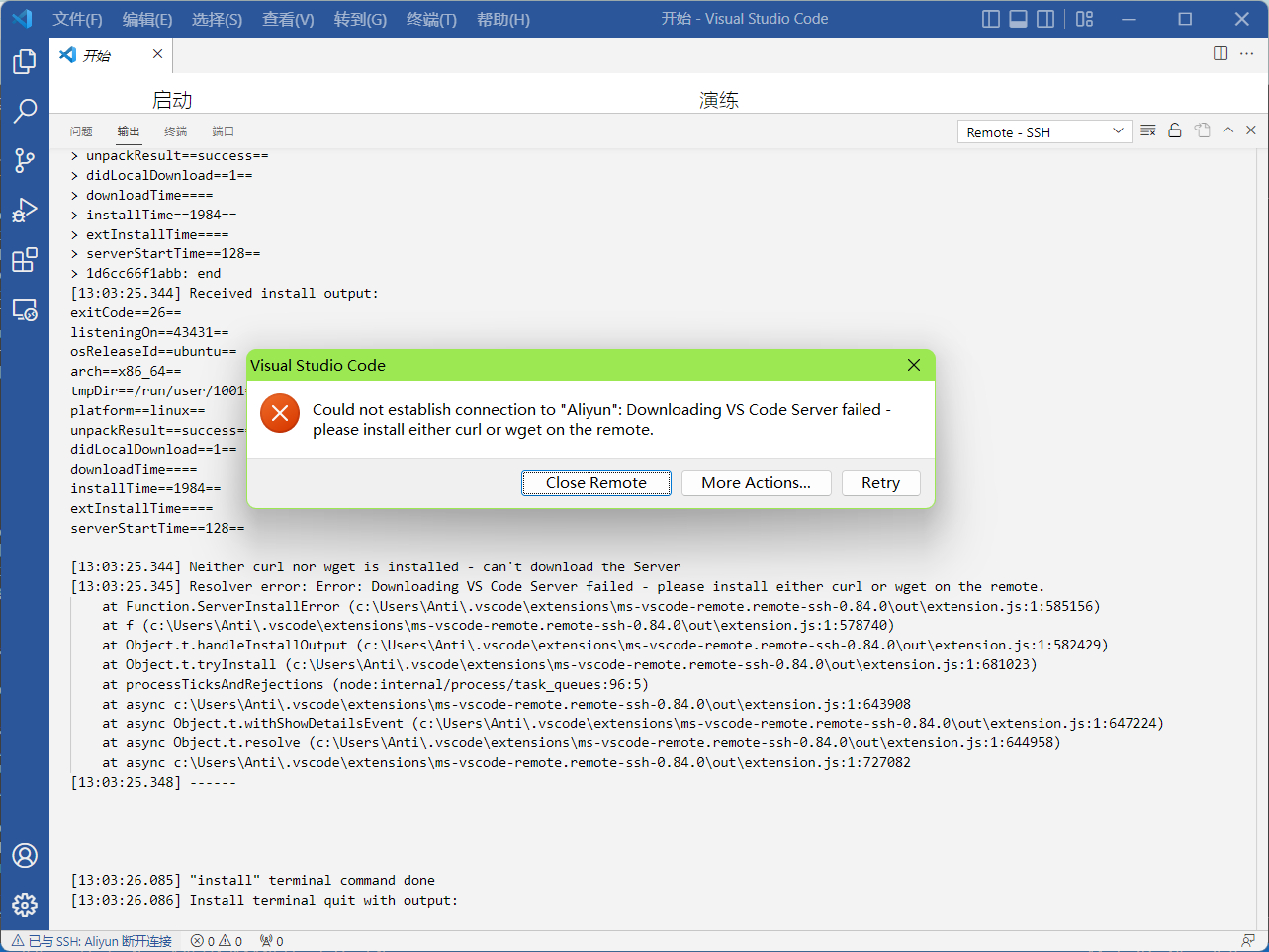1269x952 pixels.
Task: Open the 编辑(E) menu
Action: click(147, 19)
